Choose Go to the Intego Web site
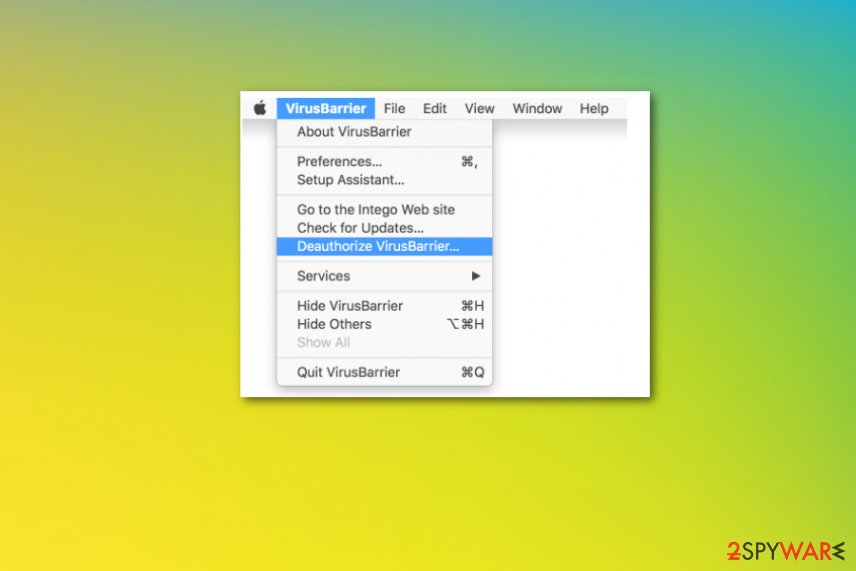The width and height of the screenshot is (856, 571). click(x=384, y=210)
